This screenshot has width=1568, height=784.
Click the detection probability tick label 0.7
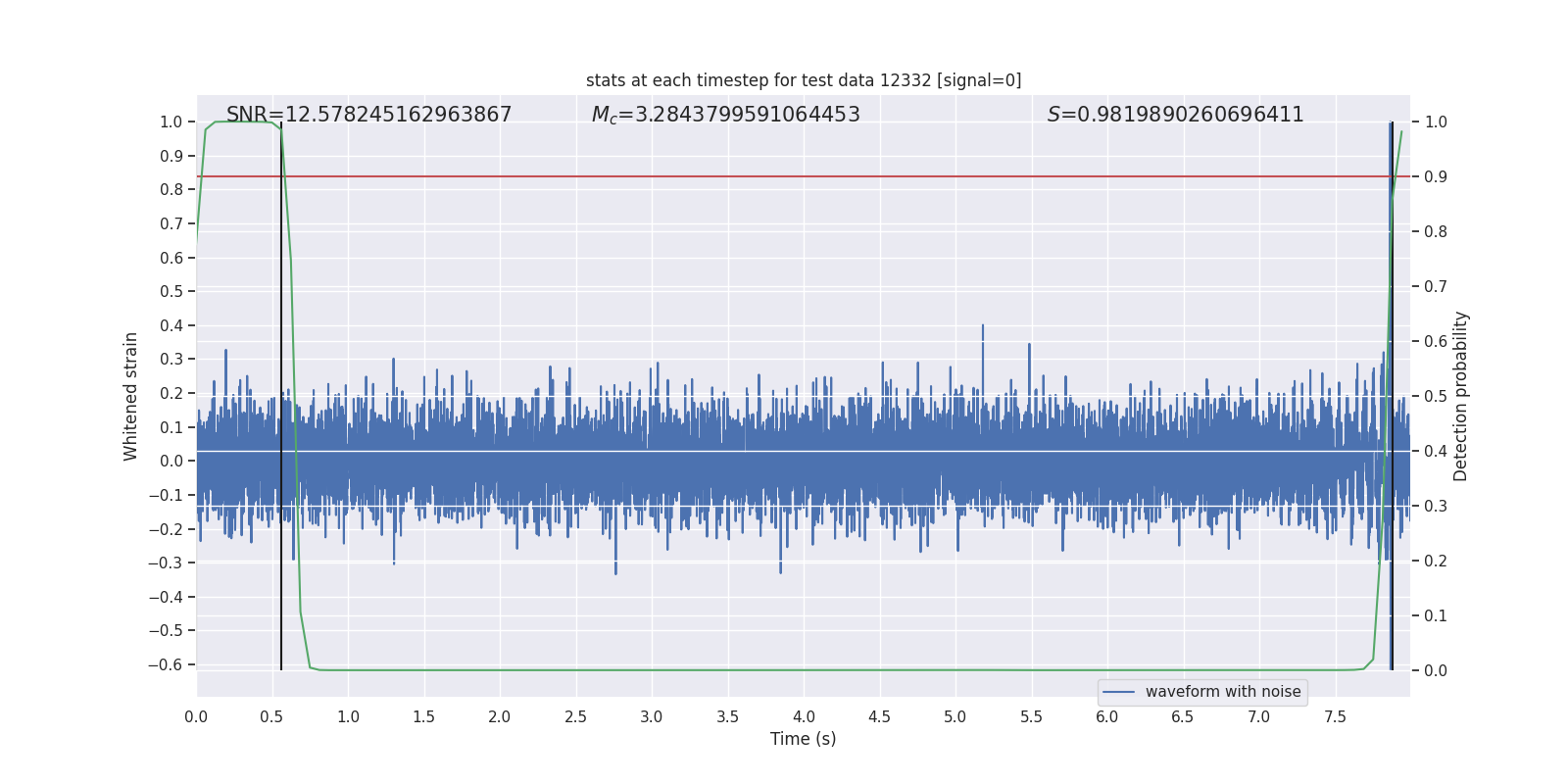[x=1436, y=287]
